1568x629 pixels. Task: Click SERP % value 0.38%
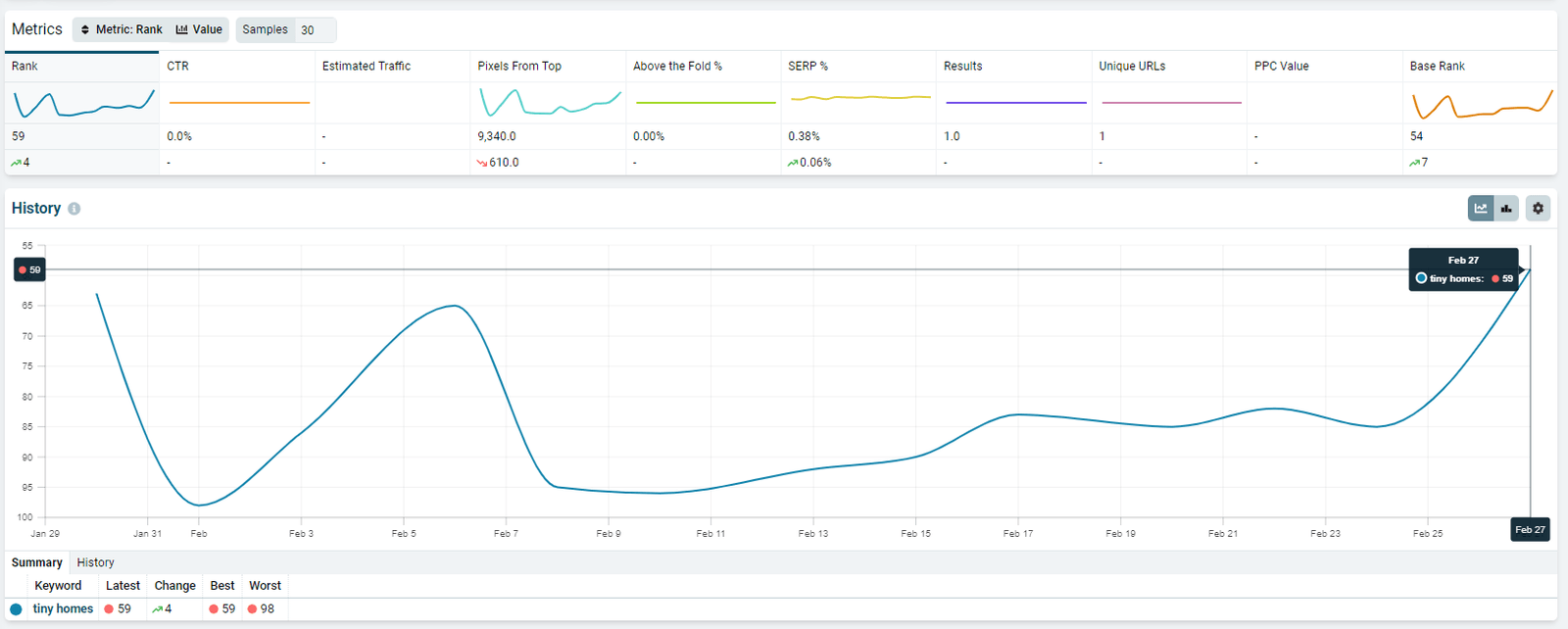tap(804, 136)
